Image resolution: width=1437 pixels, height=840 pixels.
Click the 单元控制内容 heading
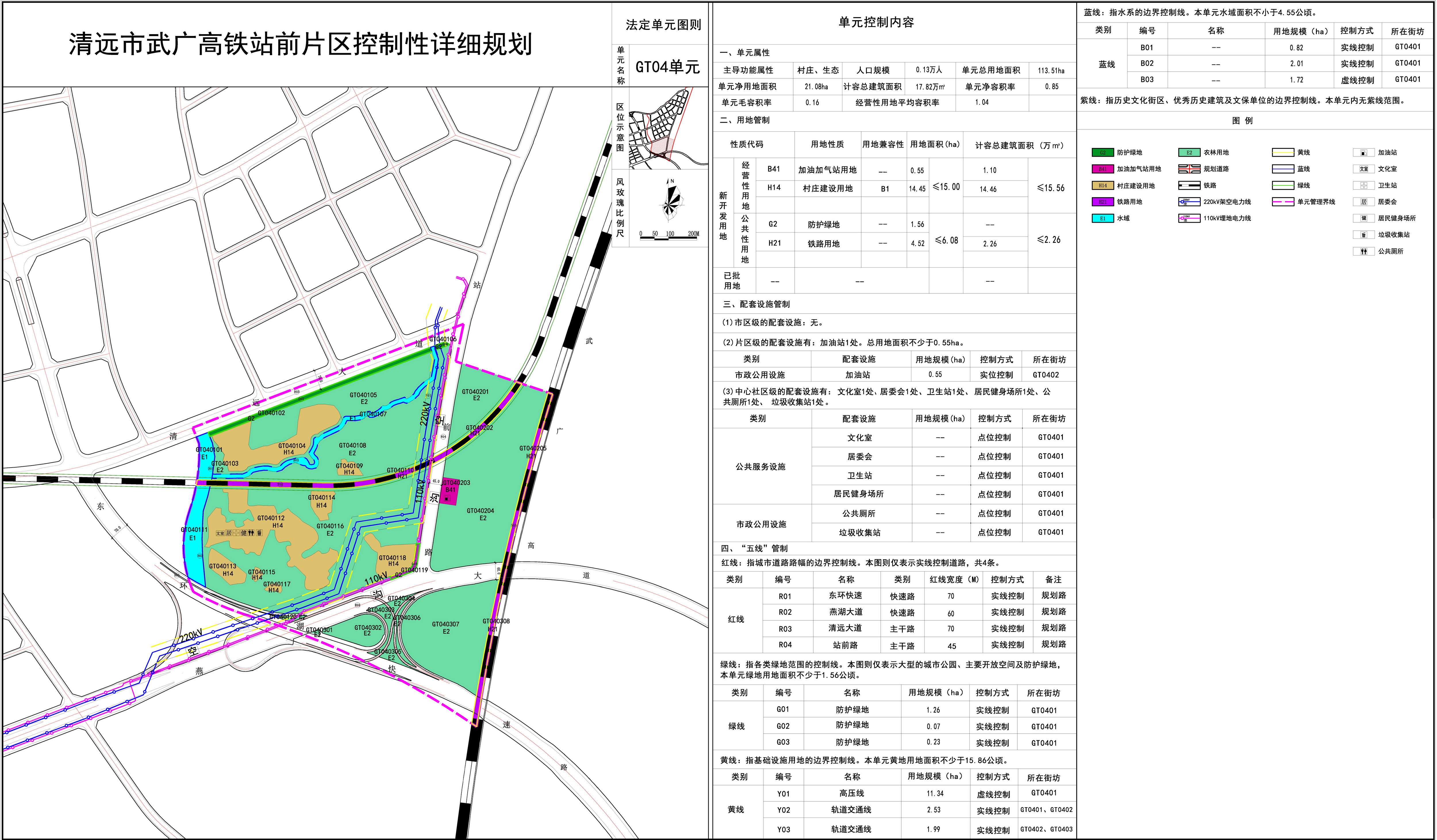coord(876,22)
